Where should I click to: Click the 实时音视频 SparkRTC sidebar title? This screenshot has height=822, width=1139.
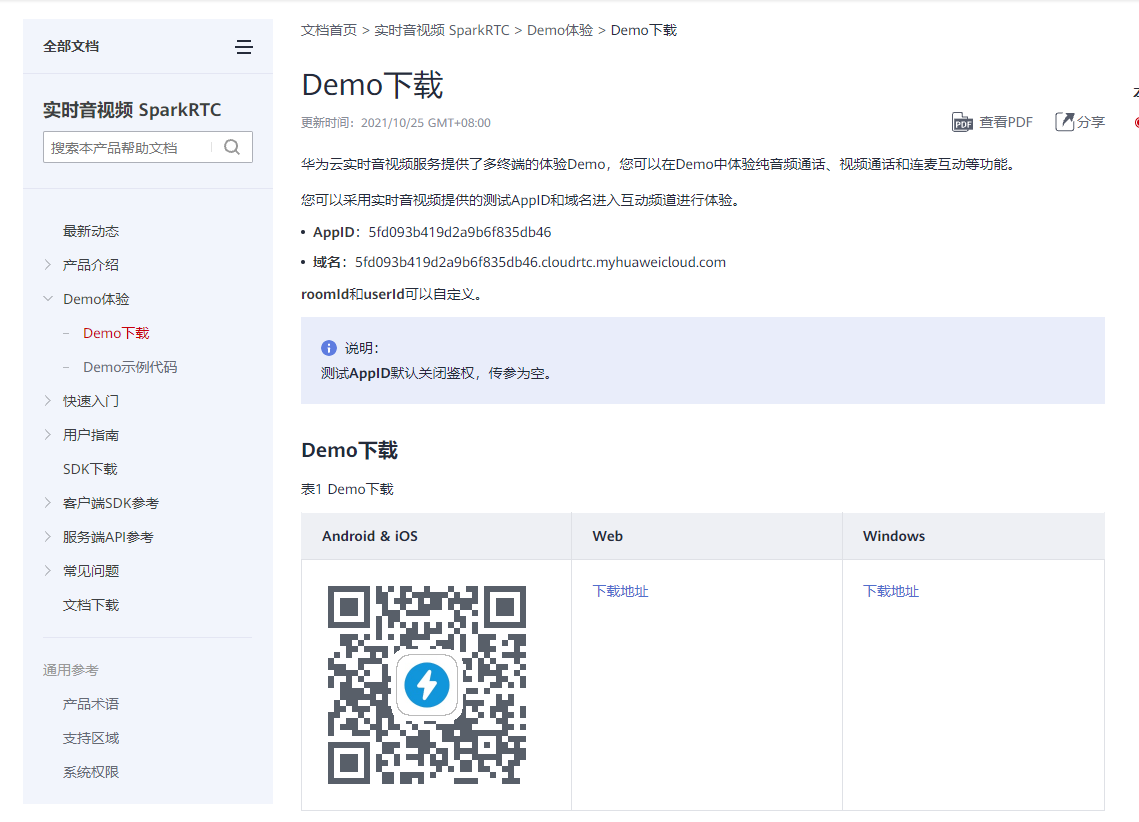coord(132,110)
